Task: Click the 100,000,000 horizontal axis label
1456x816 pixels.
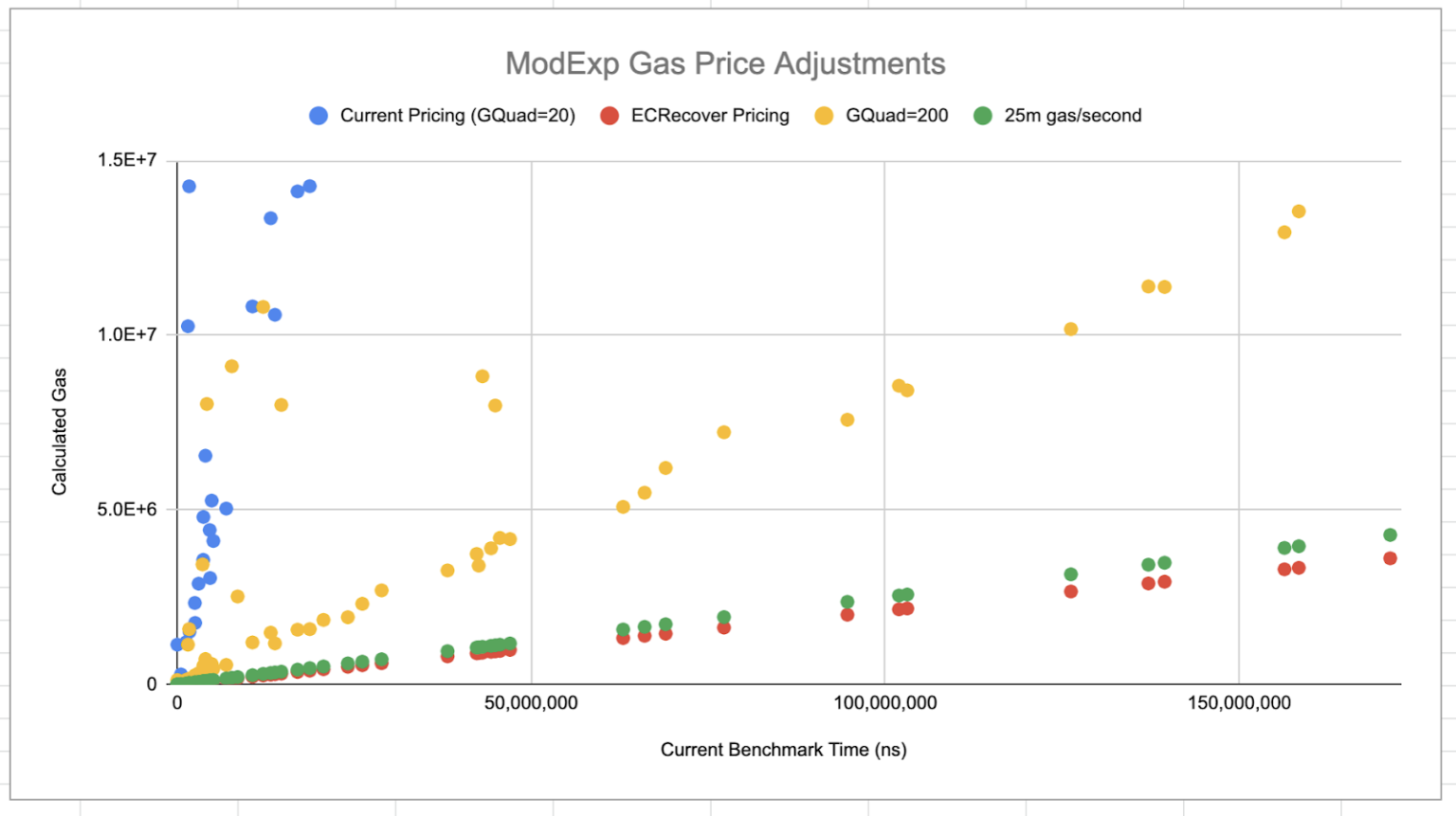Action: [x=885, y=703]
